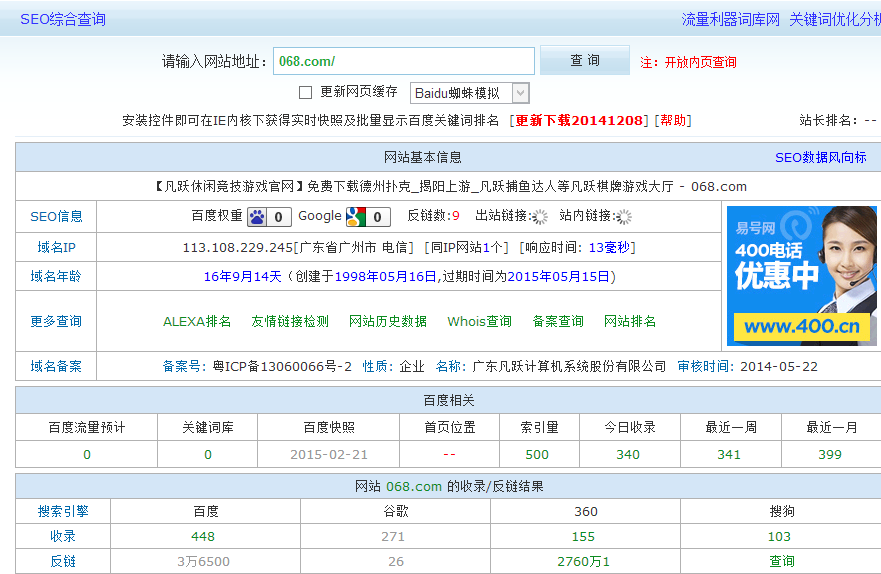Click the 审核时间 label

706,367
